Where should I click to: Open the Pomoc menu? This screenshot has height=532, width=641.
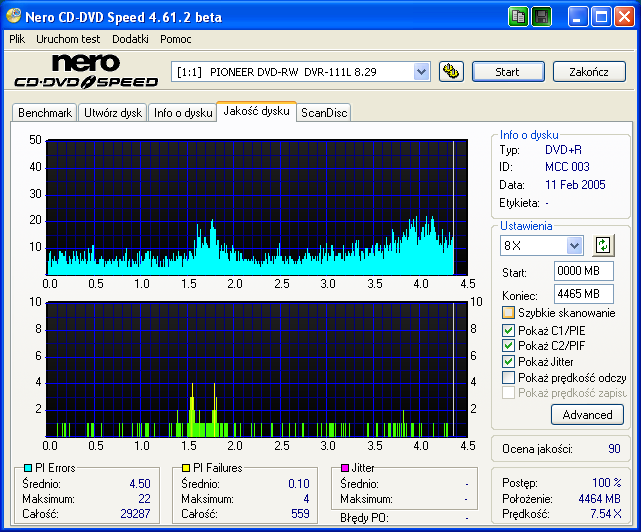point(176,39)
